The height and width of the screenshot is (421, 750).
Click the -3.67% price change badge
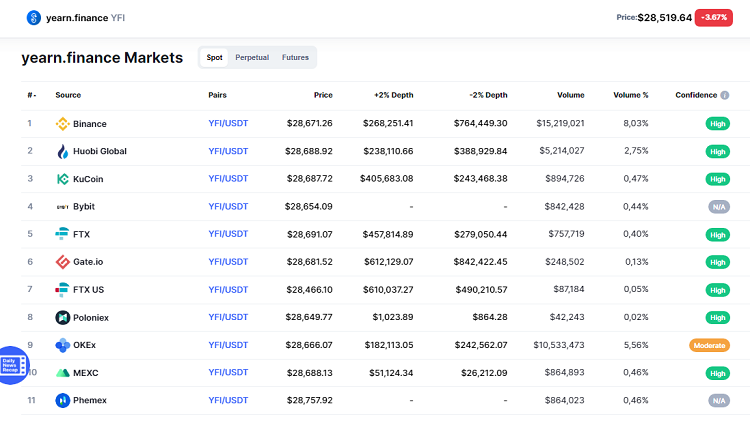pyautogui.click(x=714, y=17)
